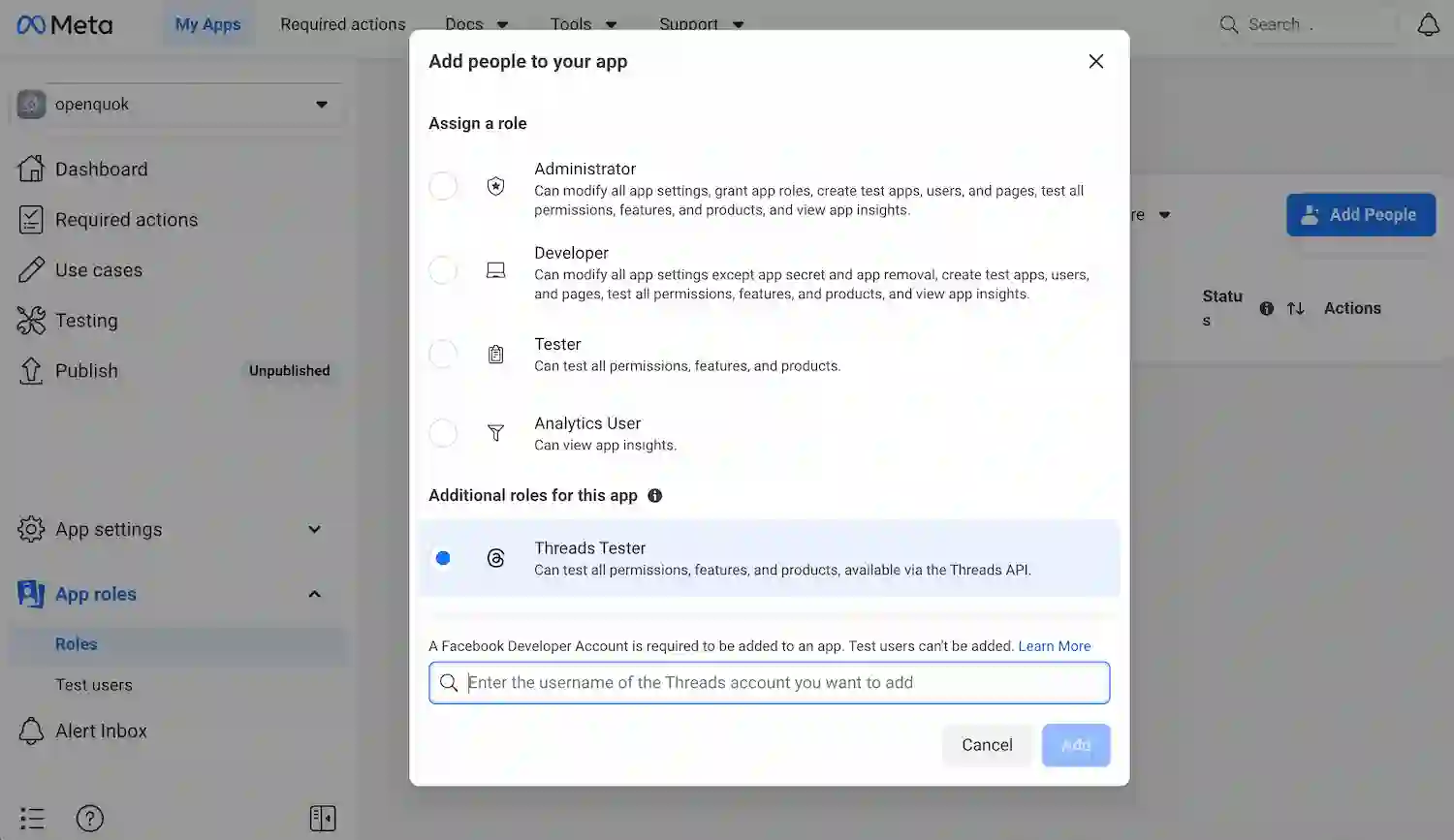Viewport: 1454px width, 840px height.
Task: Click the Use cases pencil icon
Action: tap(31, 270)
